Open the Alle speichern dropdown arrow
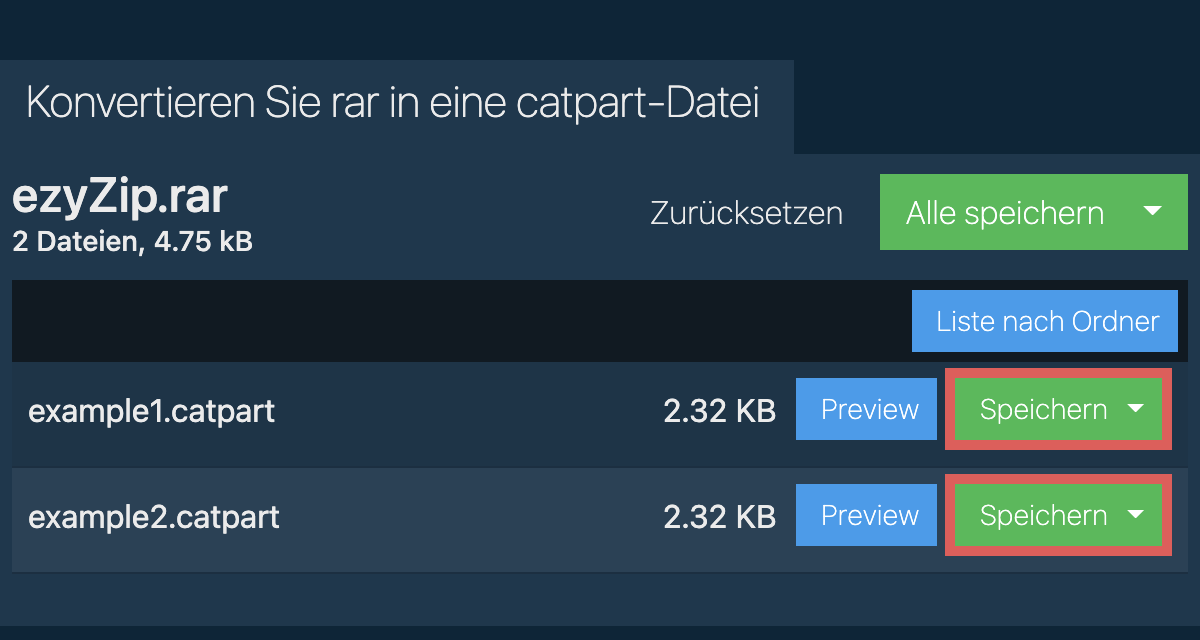 click(1152, 212)
